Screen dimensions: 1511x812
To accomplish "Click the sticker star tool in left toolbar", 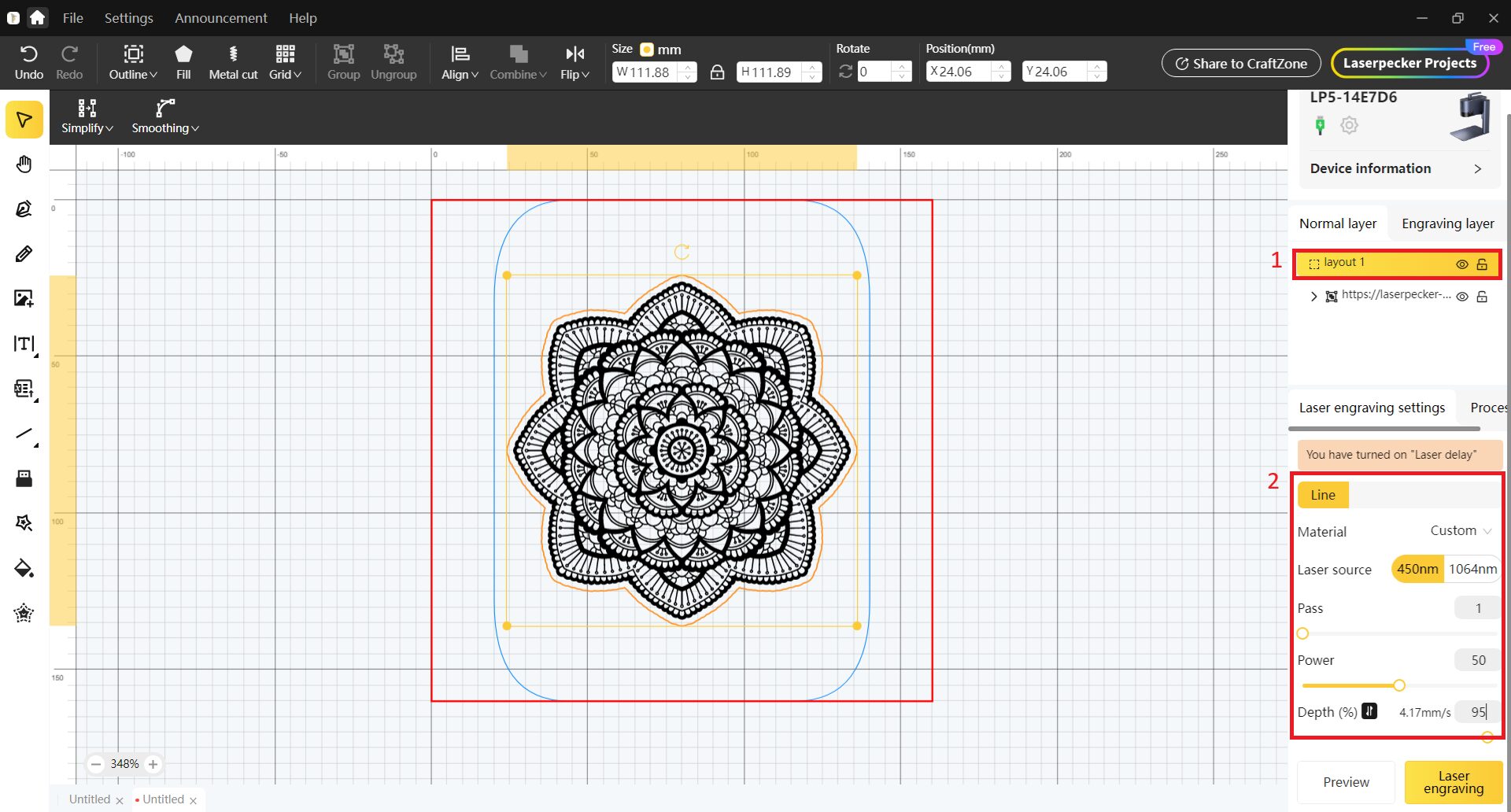I will (x=24, y=613).
